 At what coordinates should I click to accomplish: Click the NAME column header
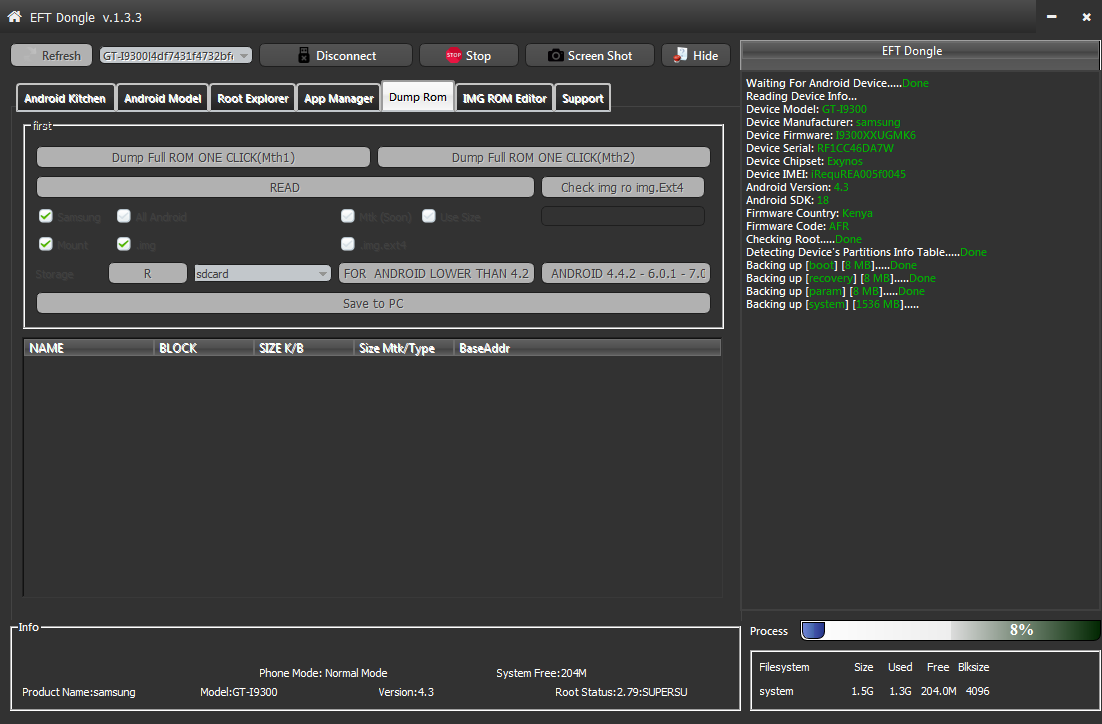tap(89, 348)
